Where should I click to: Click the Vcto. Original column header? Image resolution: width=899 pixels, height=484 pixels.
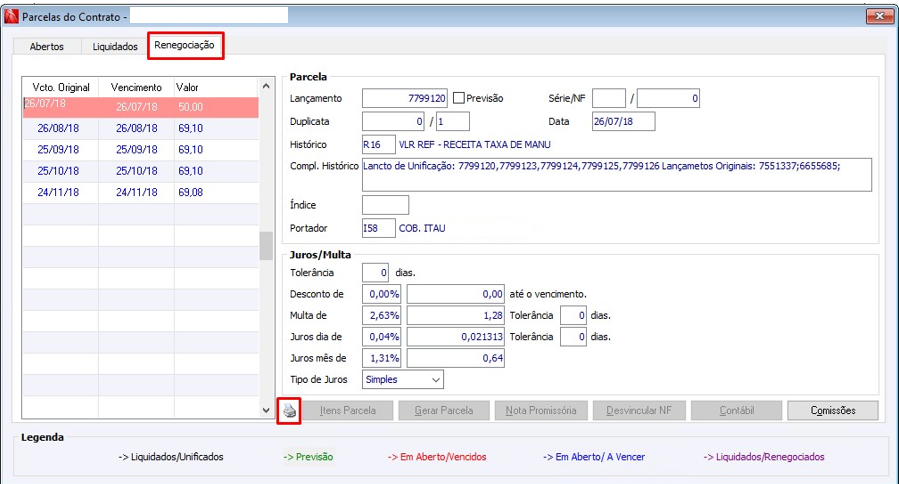pos(61,87)
